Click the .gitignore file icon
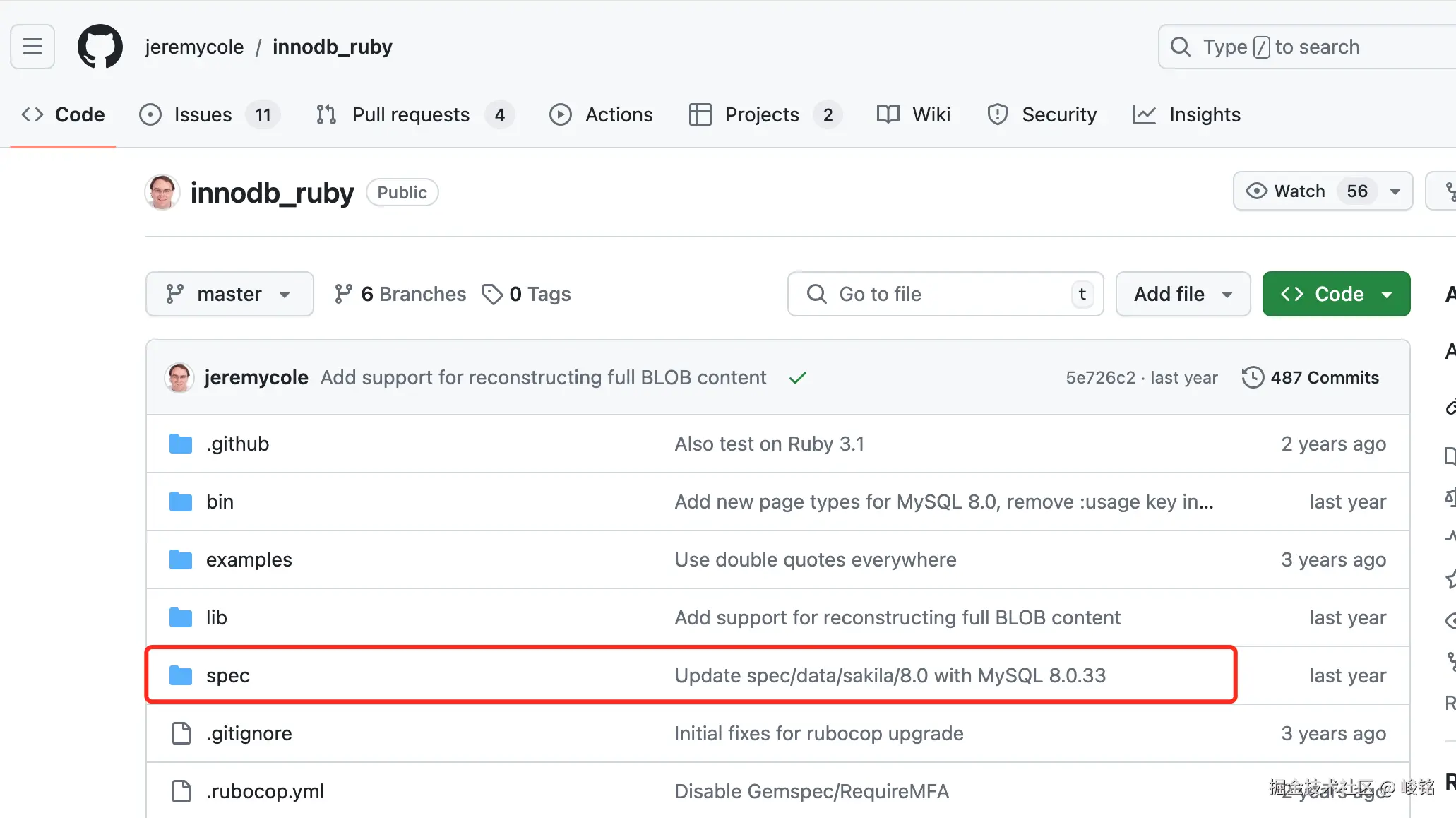This screenshot has height=818, width=1456. (x=181, y=733)
